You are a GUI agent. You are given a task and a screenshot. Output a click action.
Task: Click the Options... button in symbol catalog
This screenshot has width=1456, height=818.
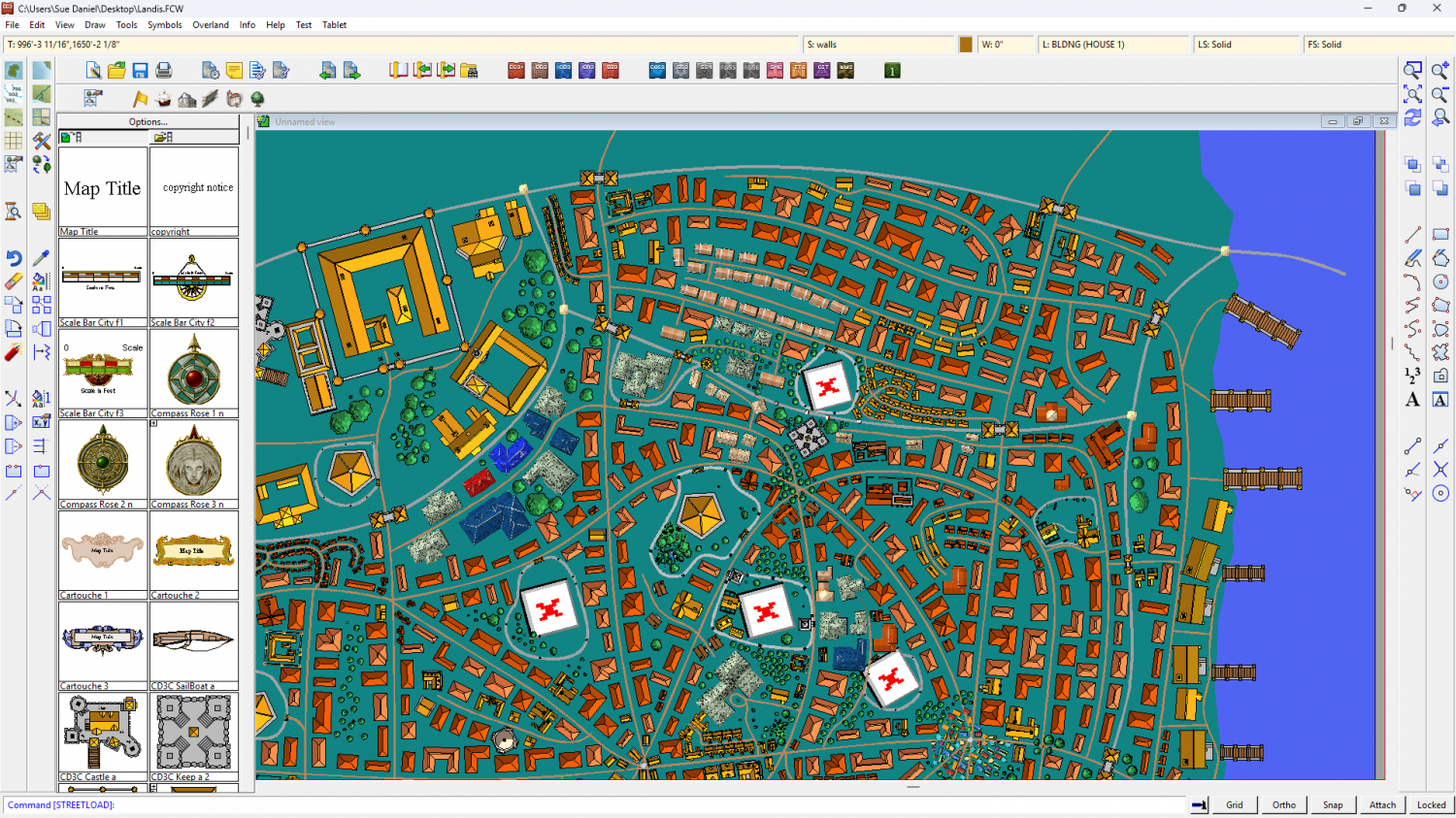pos(148,122)
